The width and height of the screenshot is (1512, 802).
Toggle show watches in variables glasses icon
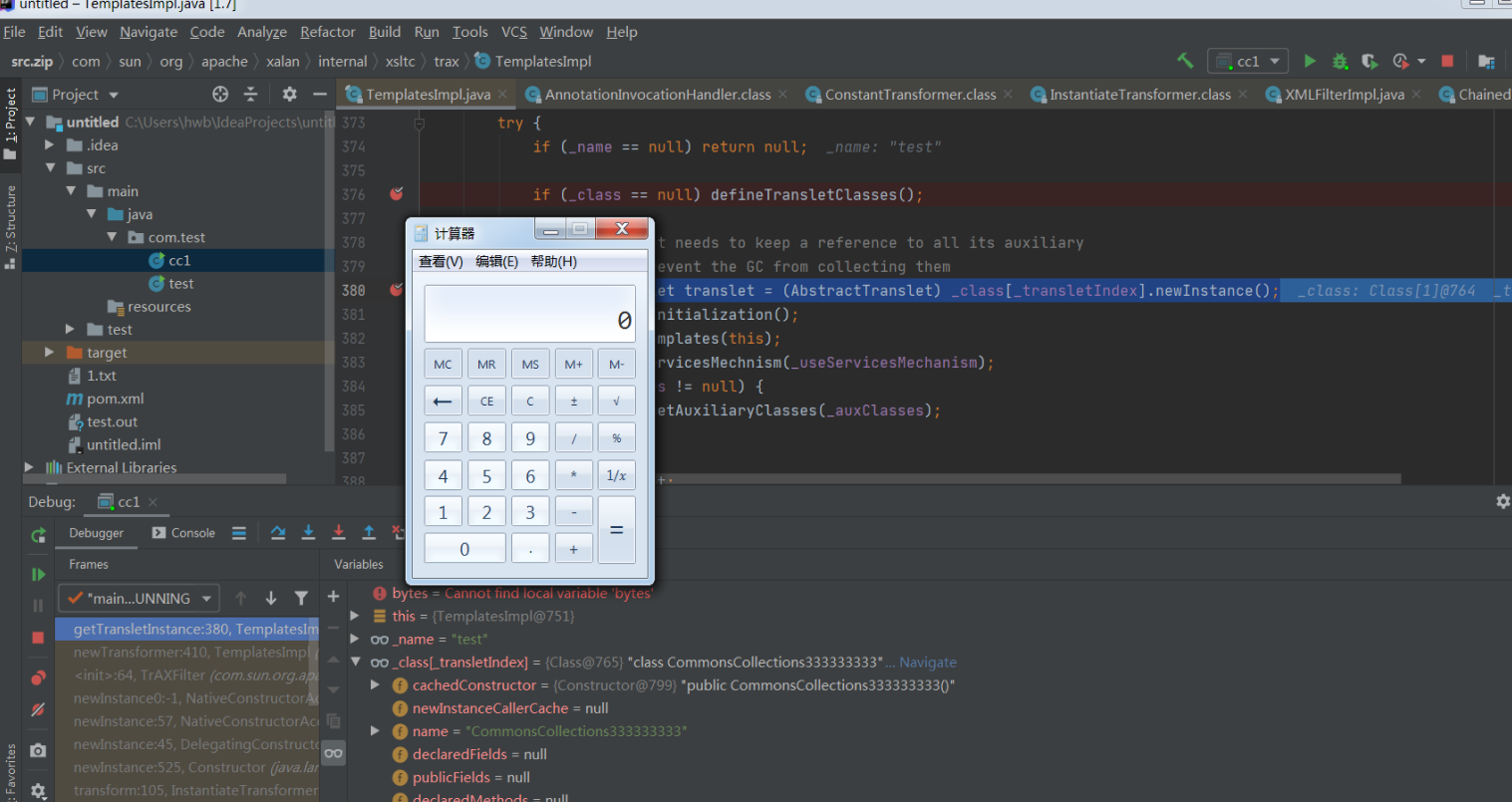click(334, 752)
